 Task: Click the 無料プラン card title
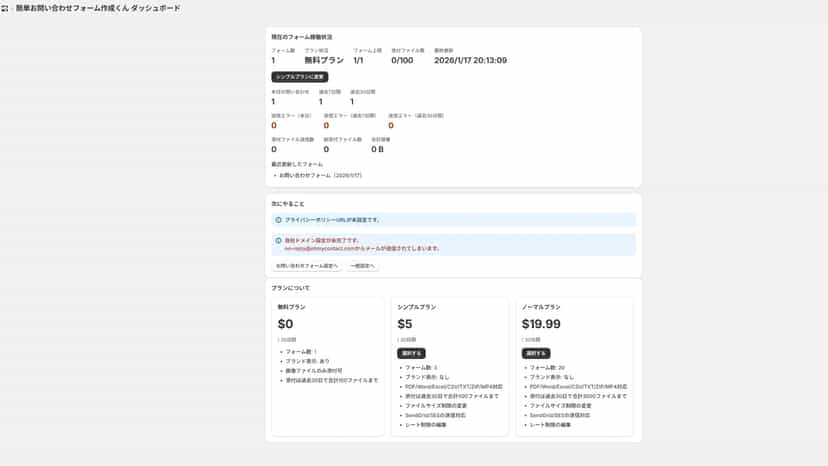(291, 307)
